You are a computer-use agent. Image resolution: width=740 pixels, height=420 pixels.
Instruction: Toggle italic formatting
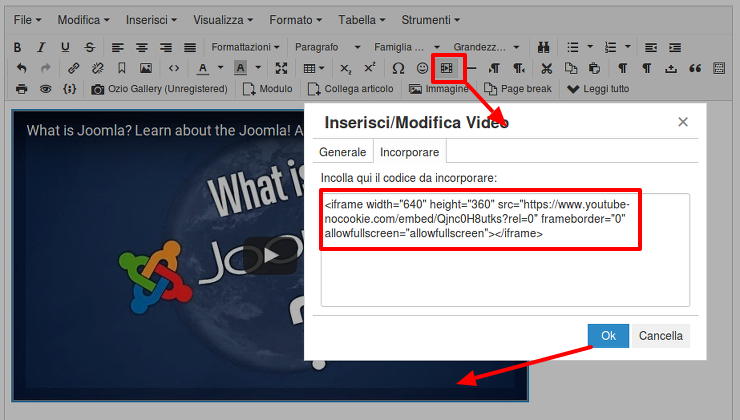tap(42, 47)
